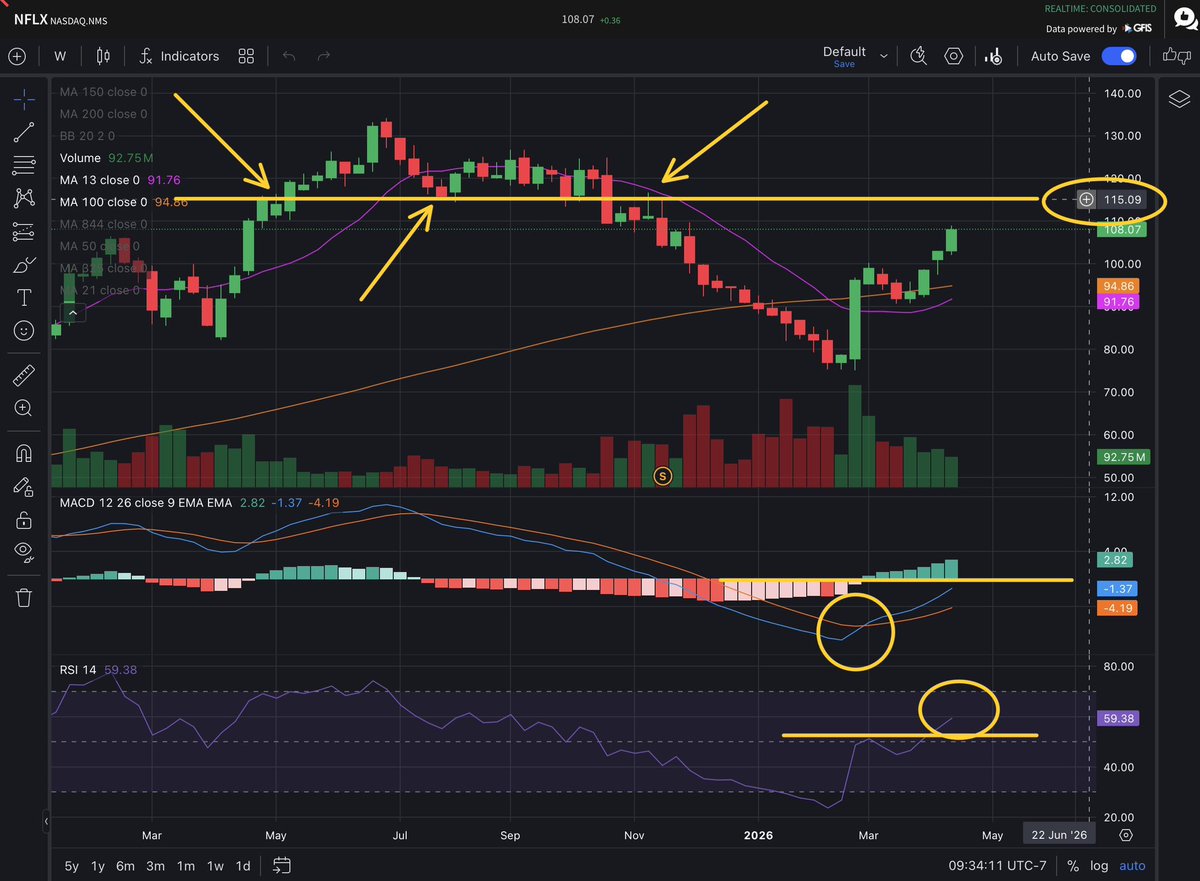Screen dimensions: 1200x881
Task: Select the crosshair cursor tool
Action: (25, 98)
